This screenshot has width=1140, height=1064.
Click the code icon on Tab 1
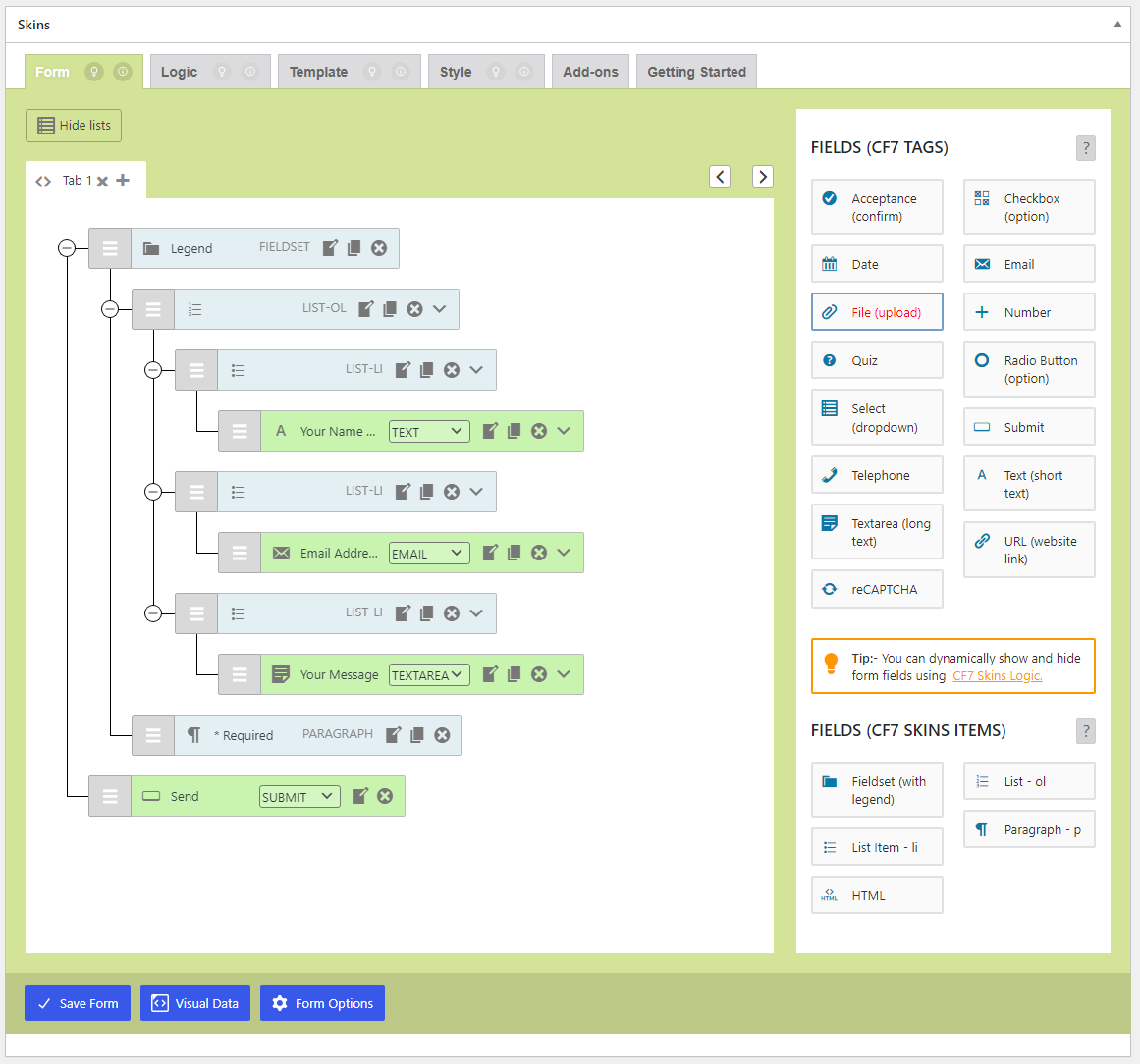click(43, 182)
